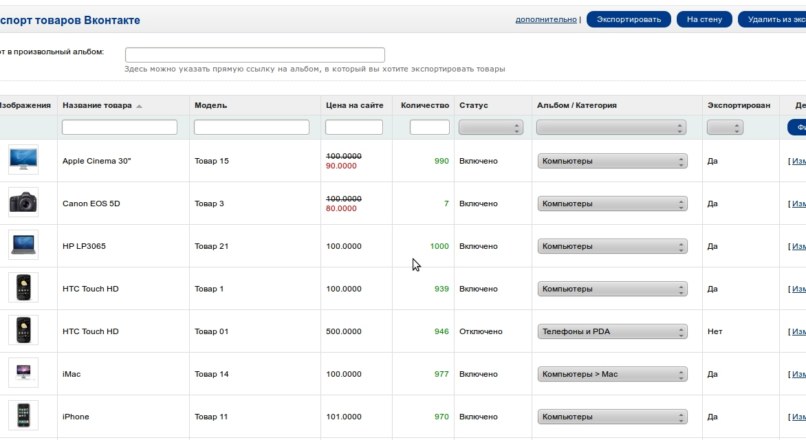This screenshot has height=440, width=806.
Task: Click the Экспортировать button
Action: tap(629, 19)
